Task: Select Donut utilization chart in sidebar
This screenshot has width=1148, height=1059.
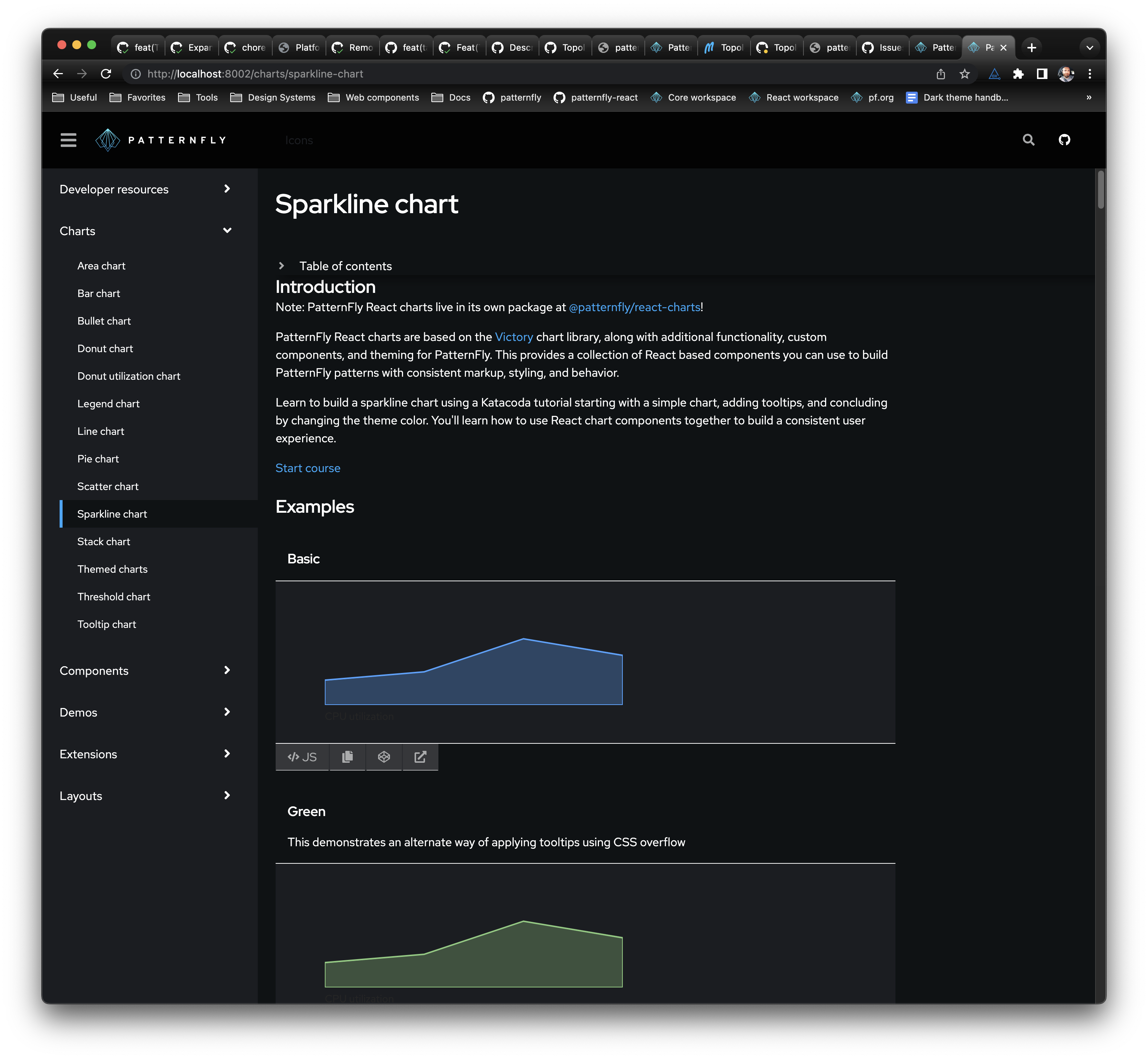Action: click(129, 376)
